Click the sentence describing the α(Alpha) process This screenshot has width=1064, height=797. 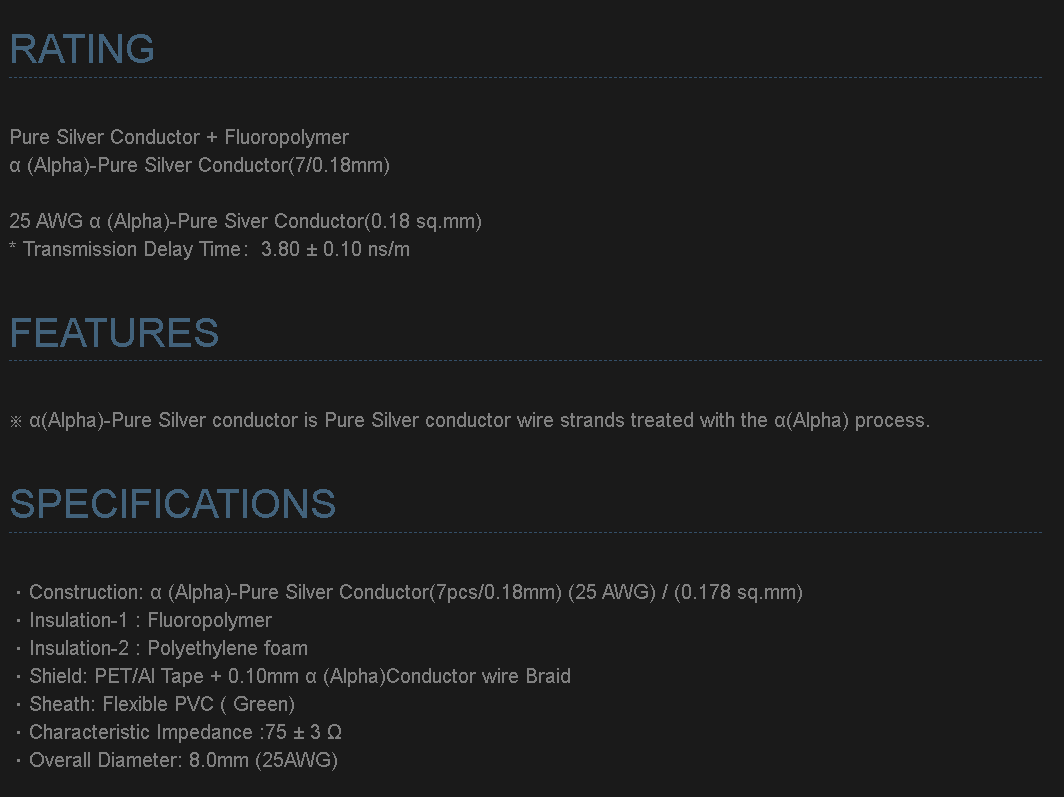[480, 421]
